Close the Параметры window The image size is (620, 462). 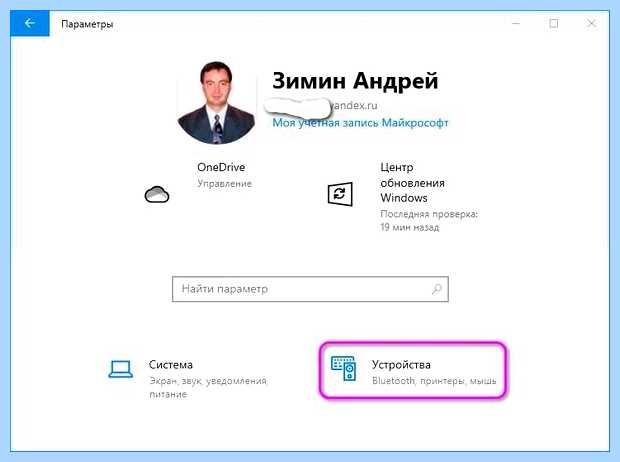(591, 24)
